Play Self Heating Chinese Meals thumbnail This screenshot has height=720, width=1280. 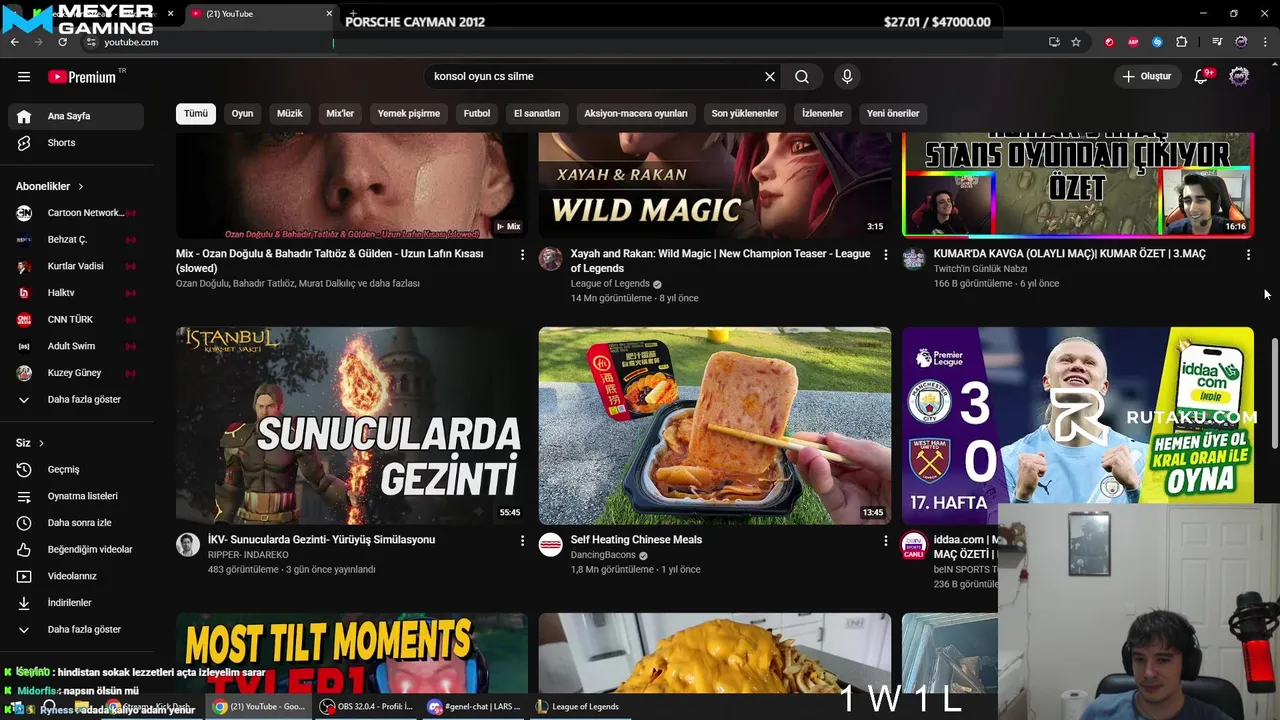[715, 426]
